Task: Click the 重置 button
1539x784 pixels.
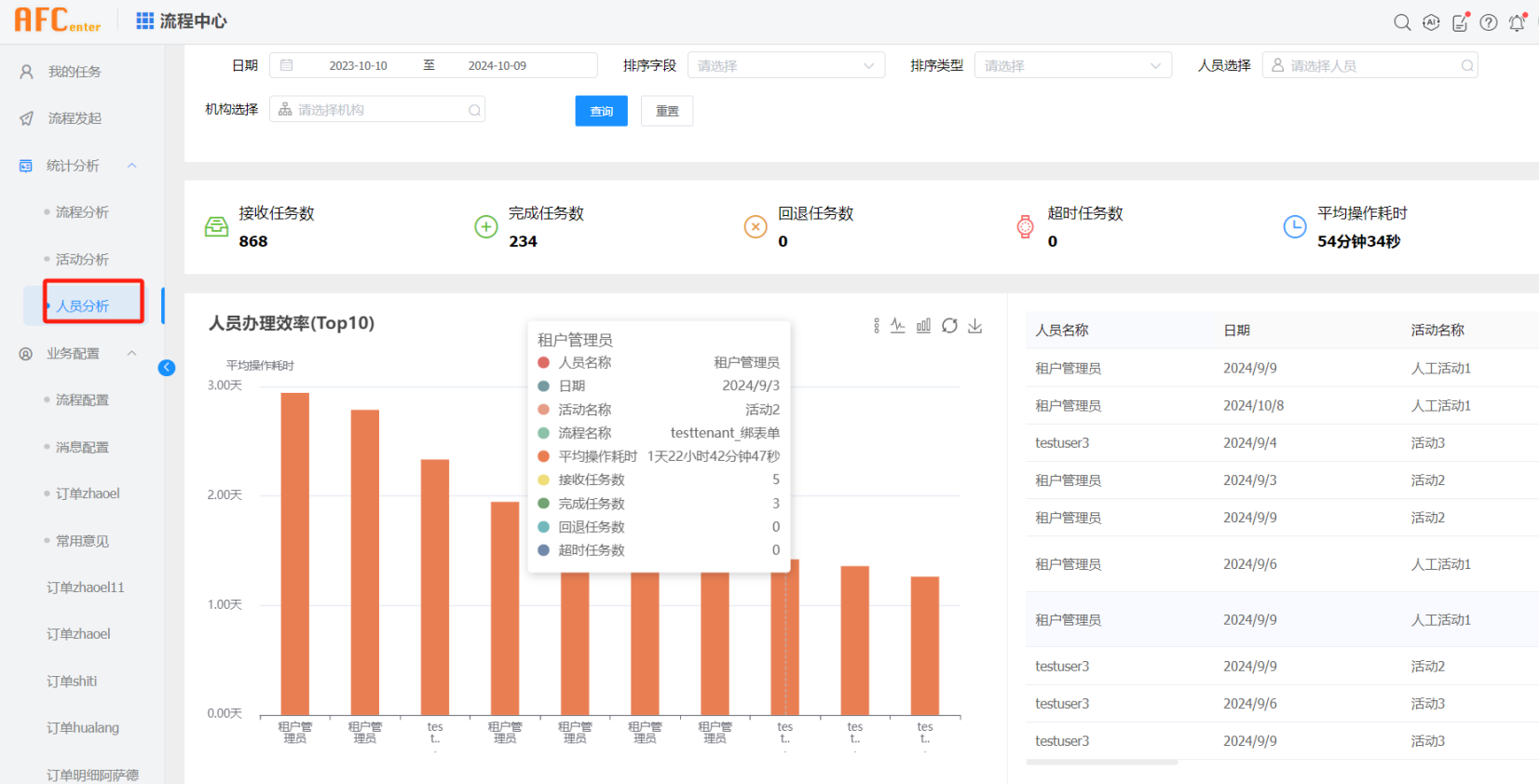Action: click(667, 111)
